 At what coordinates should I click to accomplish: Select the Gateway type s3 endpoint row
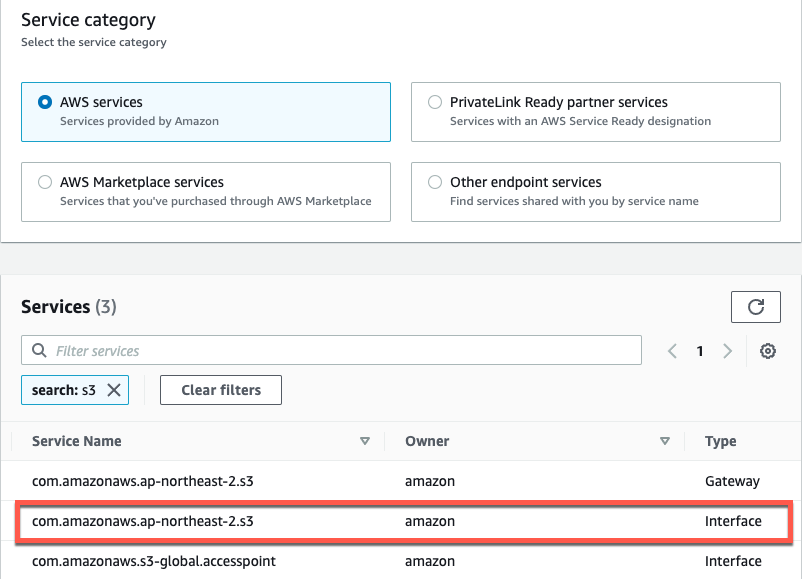[300, 481]
